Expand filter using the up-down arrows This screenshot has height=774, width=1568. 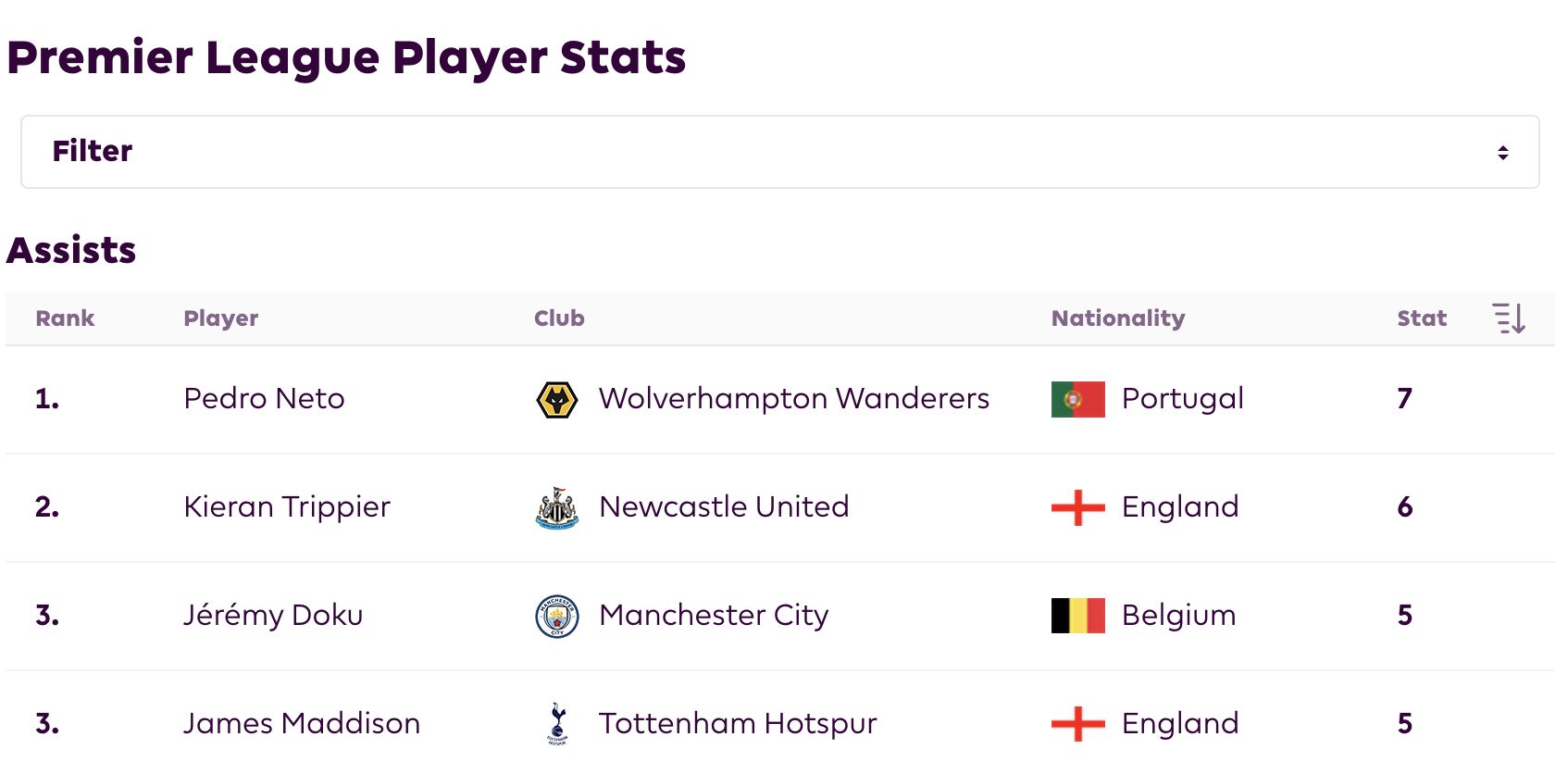1503,153
